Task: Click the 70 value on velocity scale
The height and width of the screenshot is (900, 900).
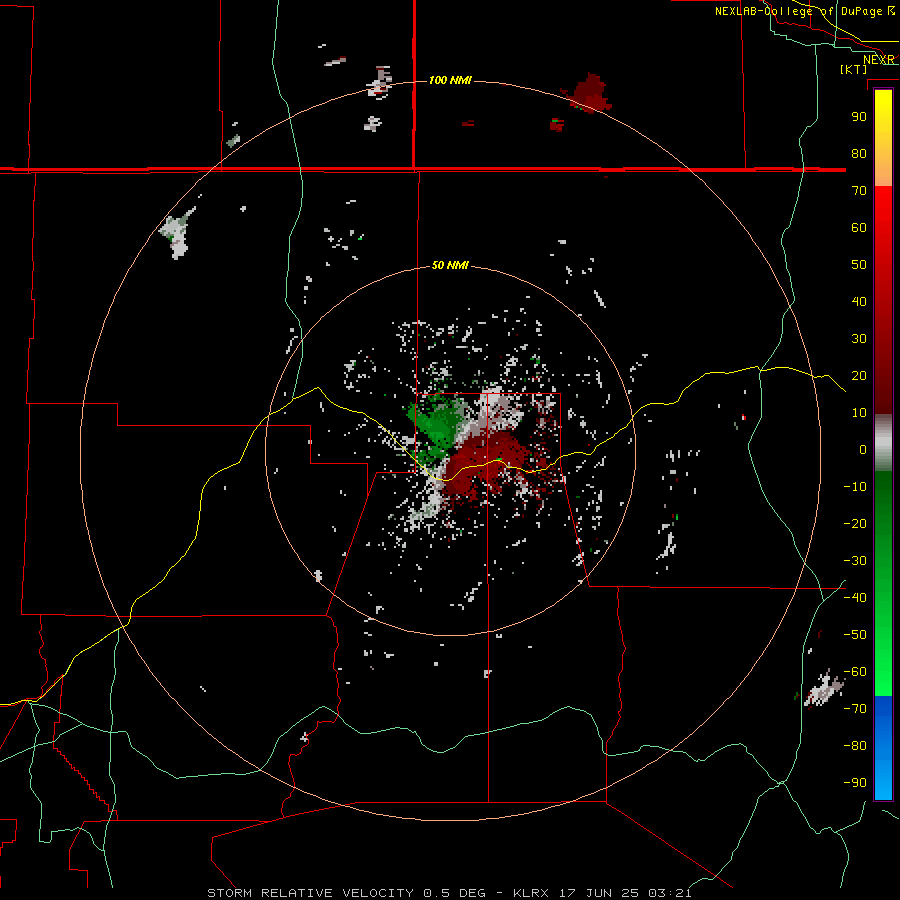Action: coord(859,191)
